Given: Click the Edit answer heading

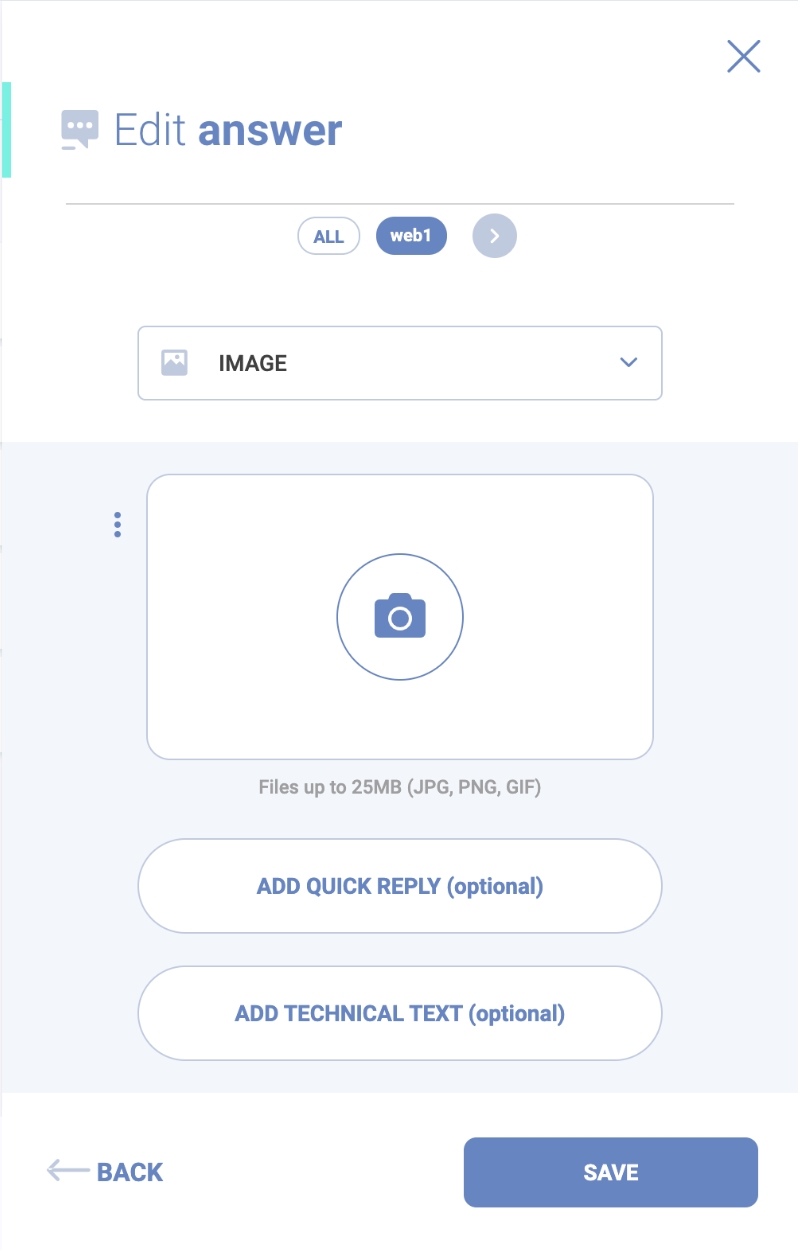Looking at the screenshot, I should click(x=228, y=130).
